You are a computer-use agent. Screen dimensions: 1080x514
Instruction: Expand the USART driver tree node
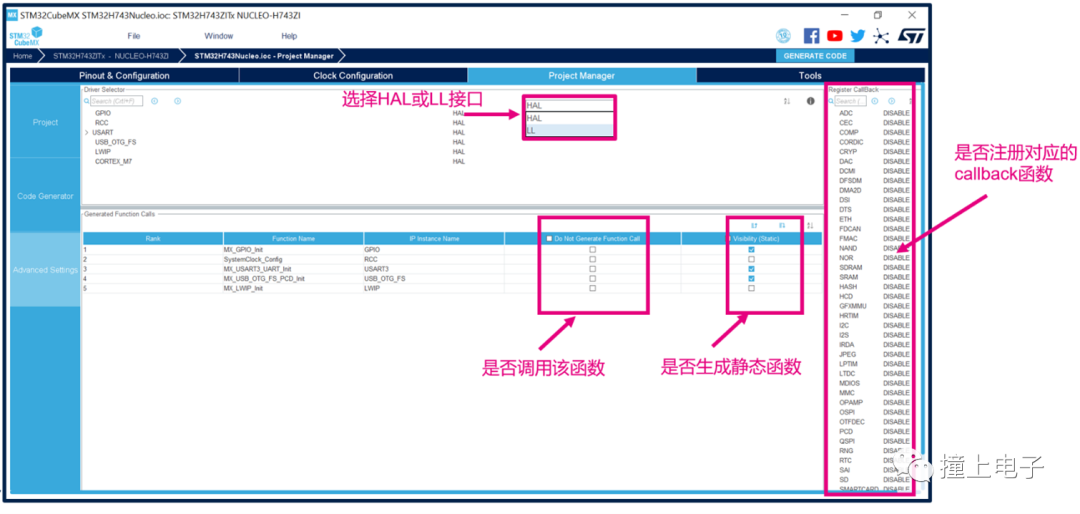tap(87, 132)
